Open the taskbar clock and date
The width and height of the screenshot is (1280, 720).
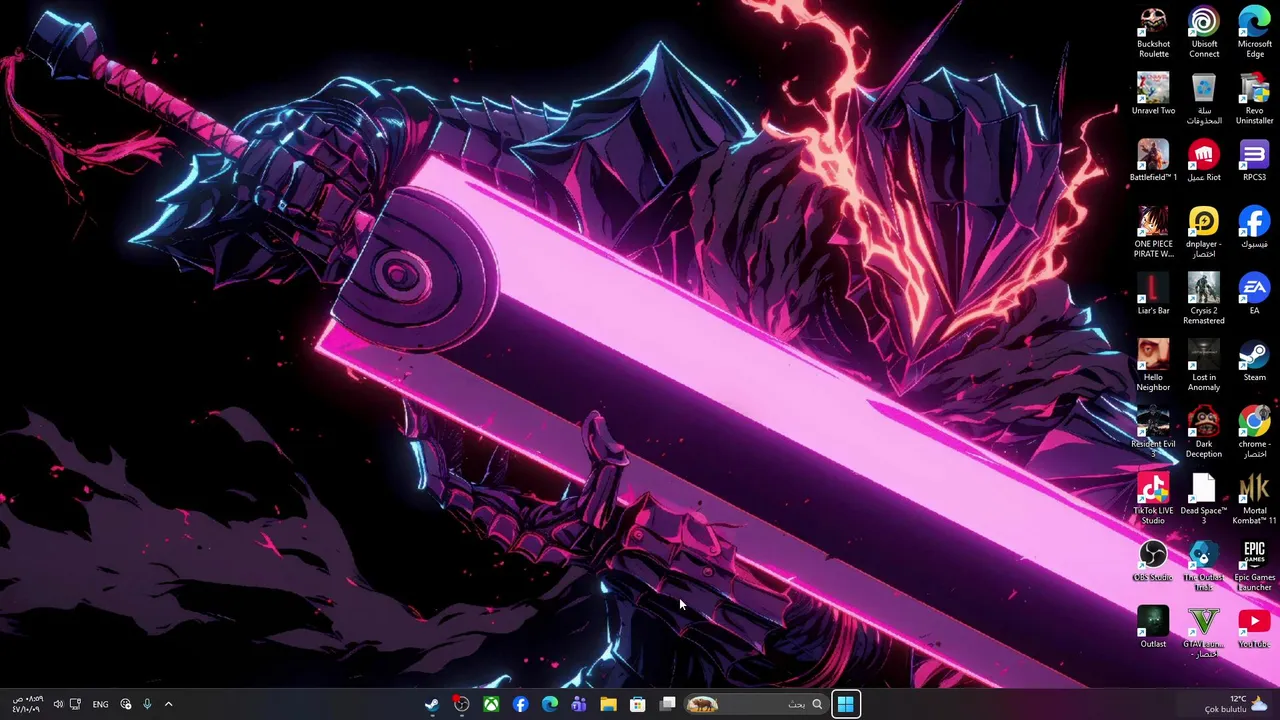(x=27, y=704)
